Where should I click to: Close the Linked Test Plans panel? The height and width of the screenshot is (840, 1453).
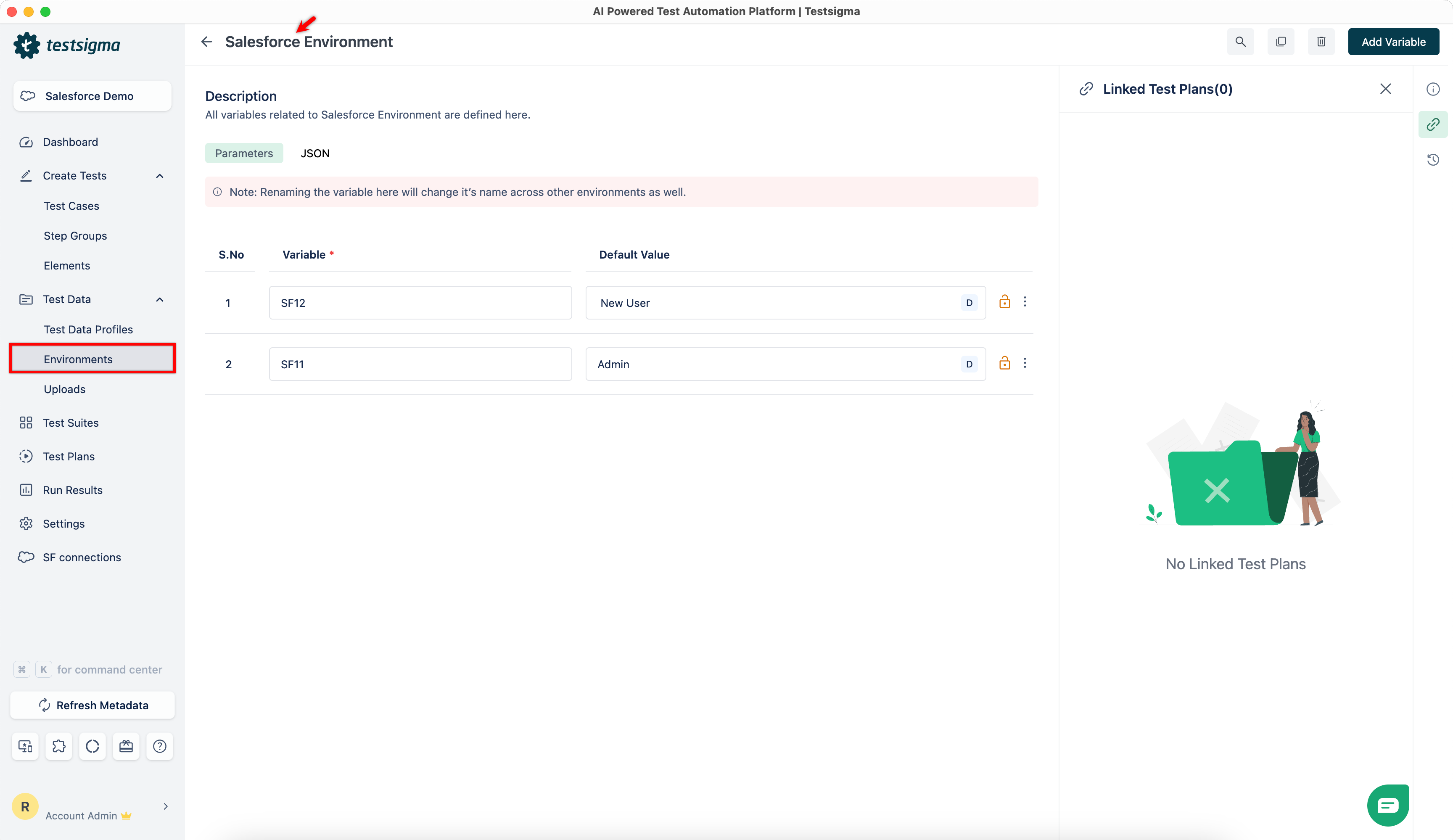click(1386, 89)
